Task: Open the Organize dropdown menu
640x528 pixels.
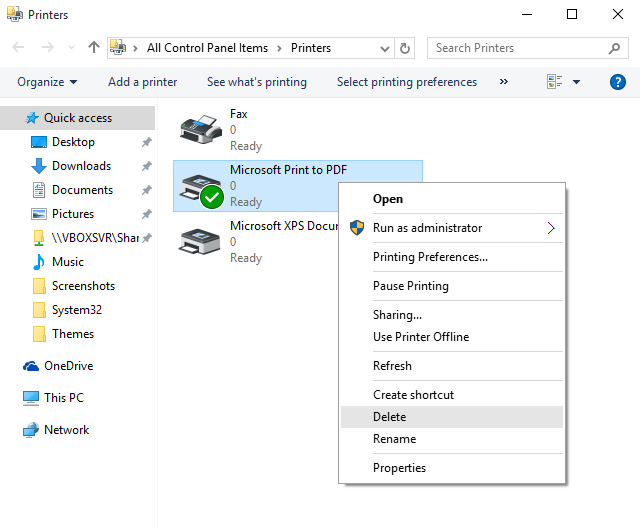Action: pyautogui.click(x=47, y=82)
